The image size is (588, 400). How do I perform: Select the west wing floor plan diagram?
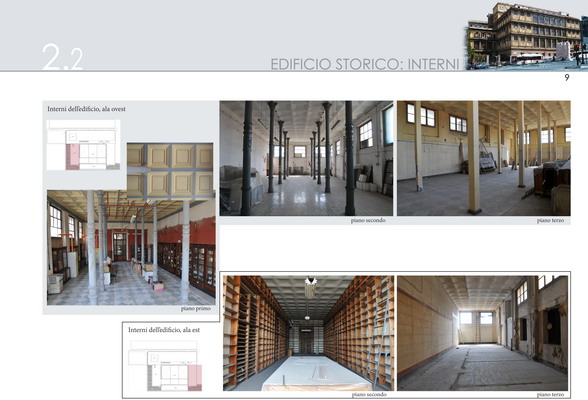tap(83, 145)
